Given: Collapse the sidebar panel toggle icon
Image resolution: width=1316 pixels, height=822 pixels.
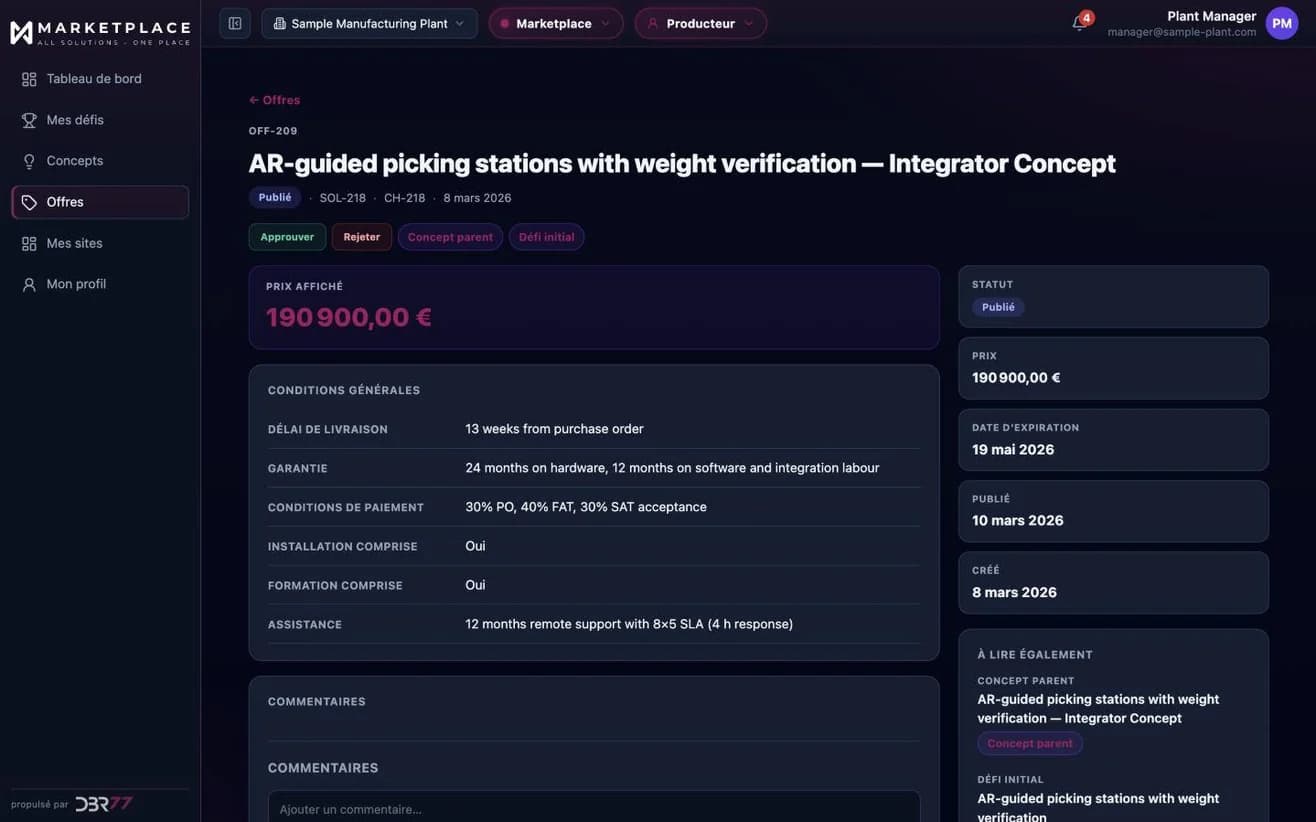Looking at the screenshot, I should (235, 23).
